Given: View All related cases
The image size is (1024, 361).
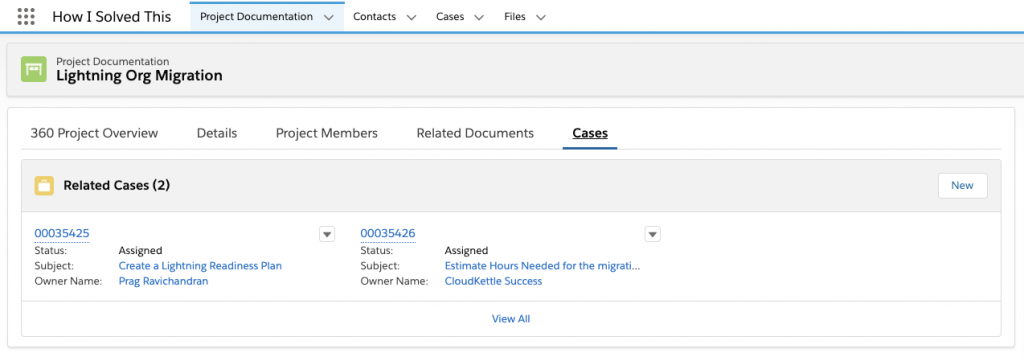Looking at the screenshot, I should pos(511,319).
